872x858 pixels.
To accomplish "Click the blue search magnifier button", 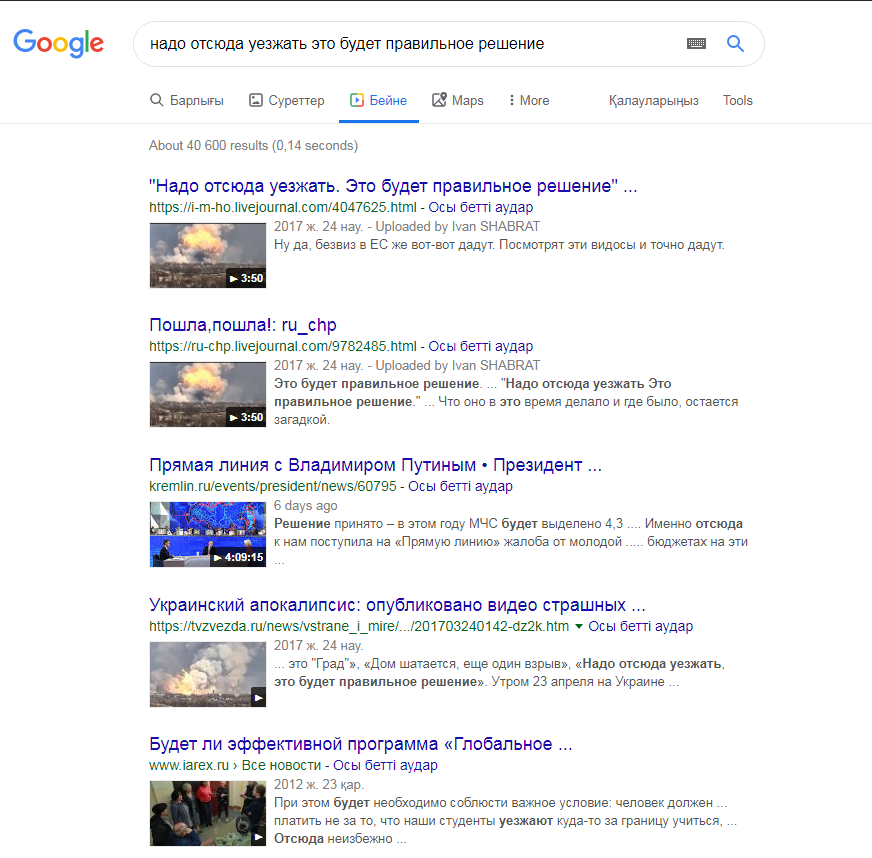I will click(x=735, y=44).
